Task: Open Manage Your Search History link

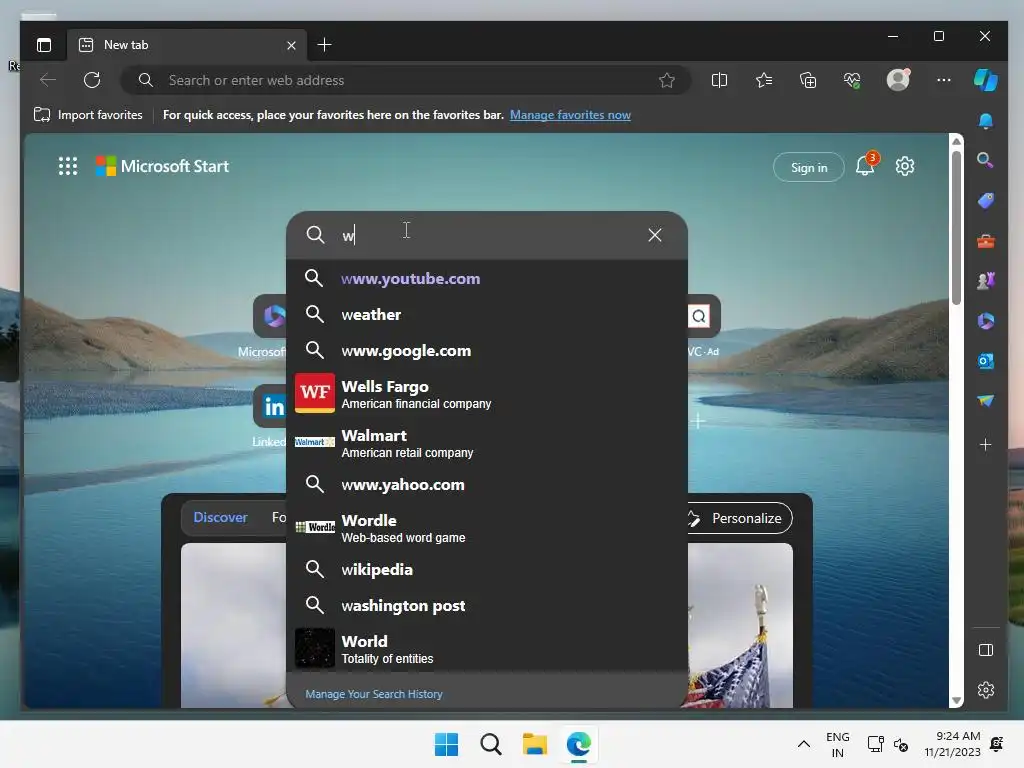Action: [374, 694]
